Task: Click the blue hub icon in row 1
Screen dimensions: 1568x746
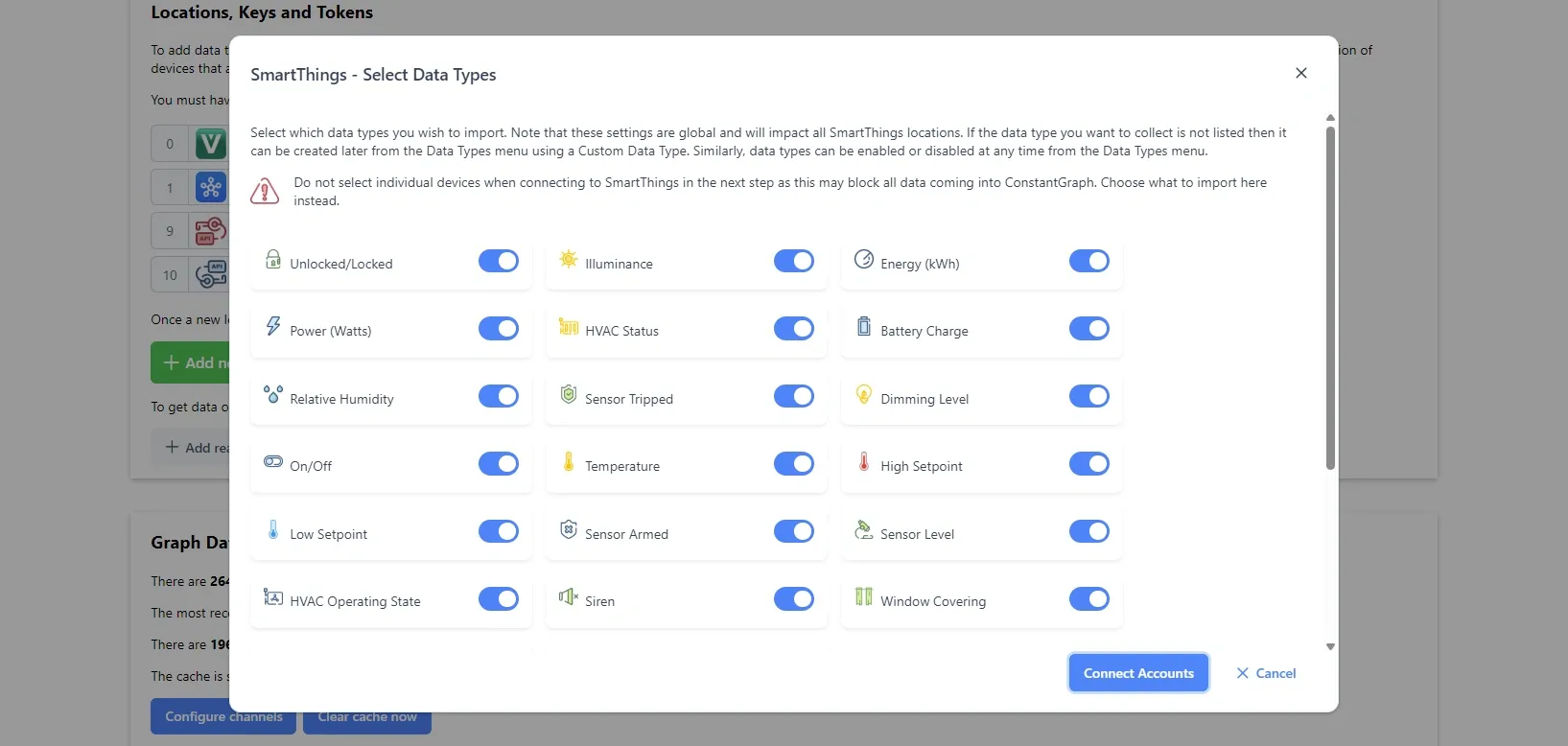Action: [x=210, y=187]
